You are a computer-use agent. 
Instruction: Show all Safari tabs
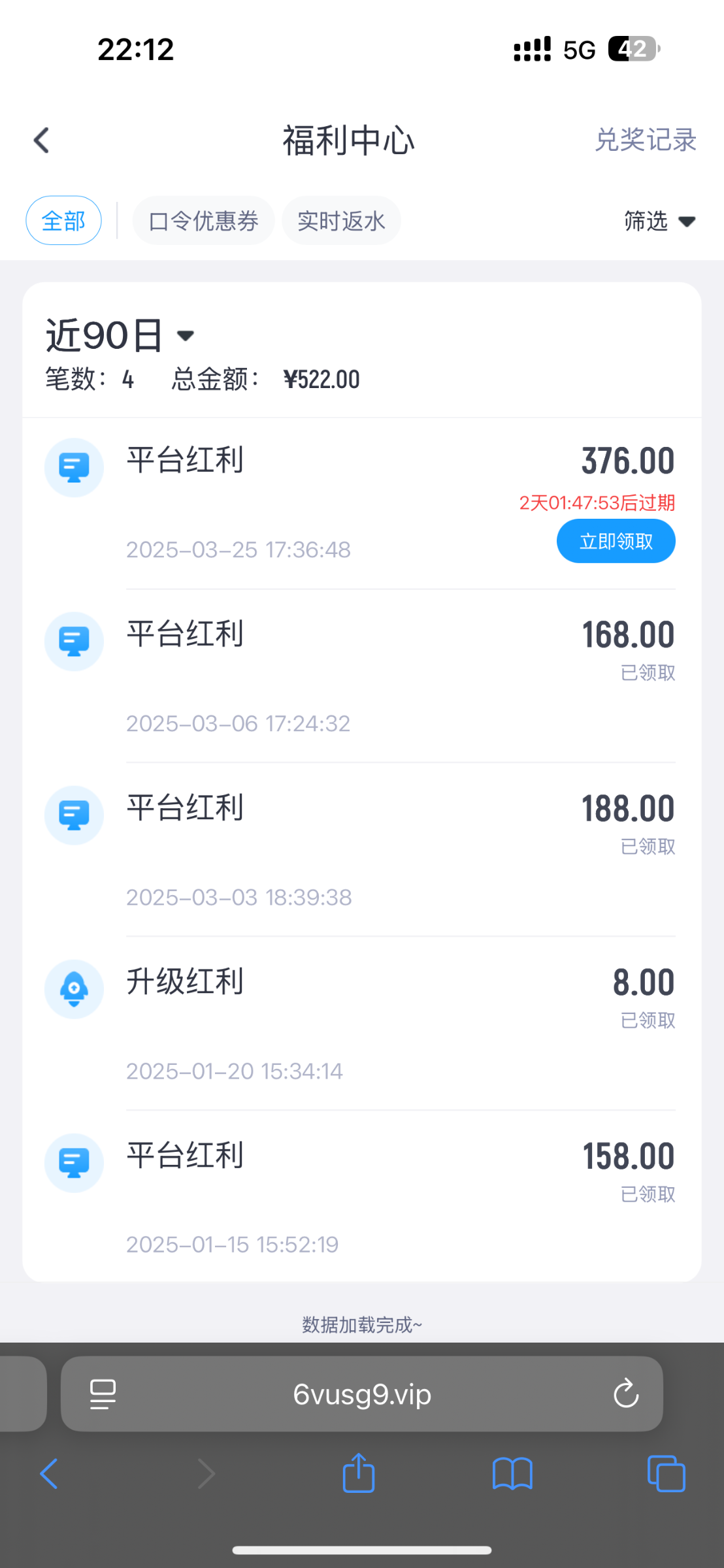666,1474
